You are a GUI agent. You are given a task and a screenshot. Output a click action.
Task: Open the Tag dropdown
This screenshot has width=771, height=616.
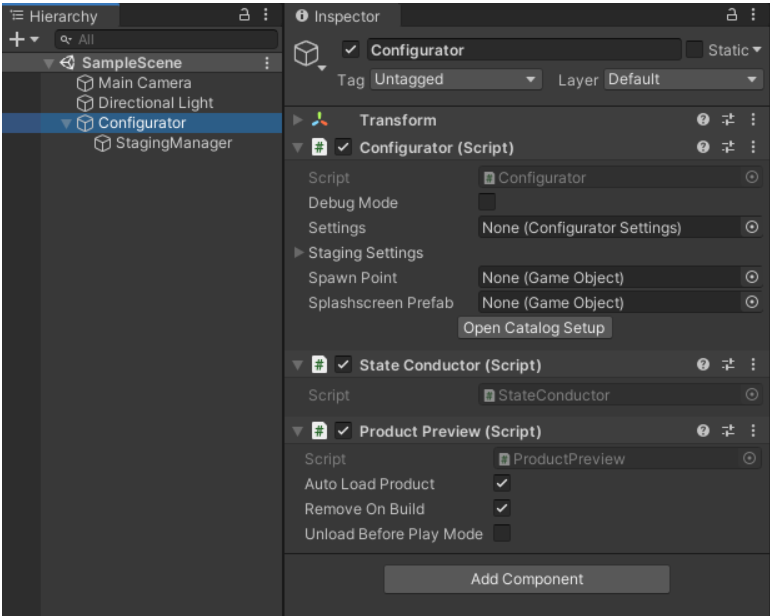456,79
